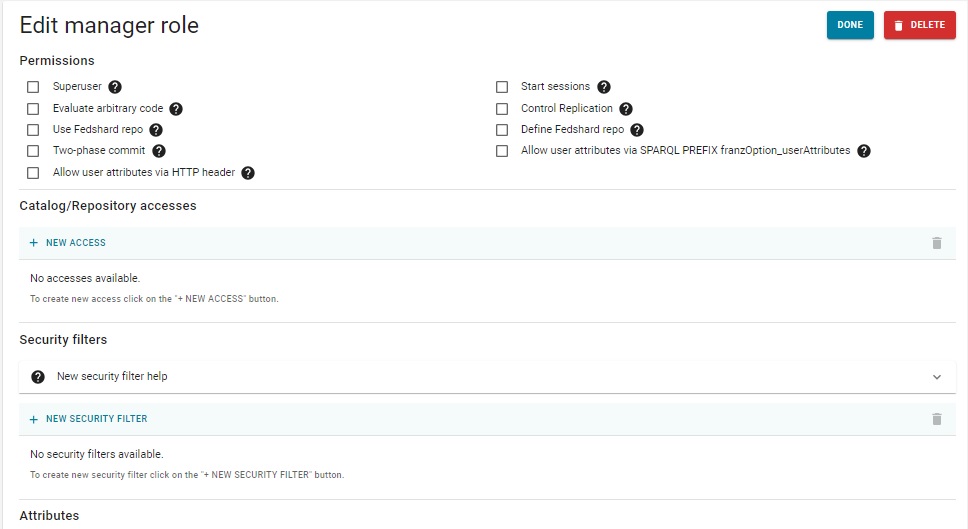Click help icon next to Superuser
968x529 pixels.
point(115,87)
